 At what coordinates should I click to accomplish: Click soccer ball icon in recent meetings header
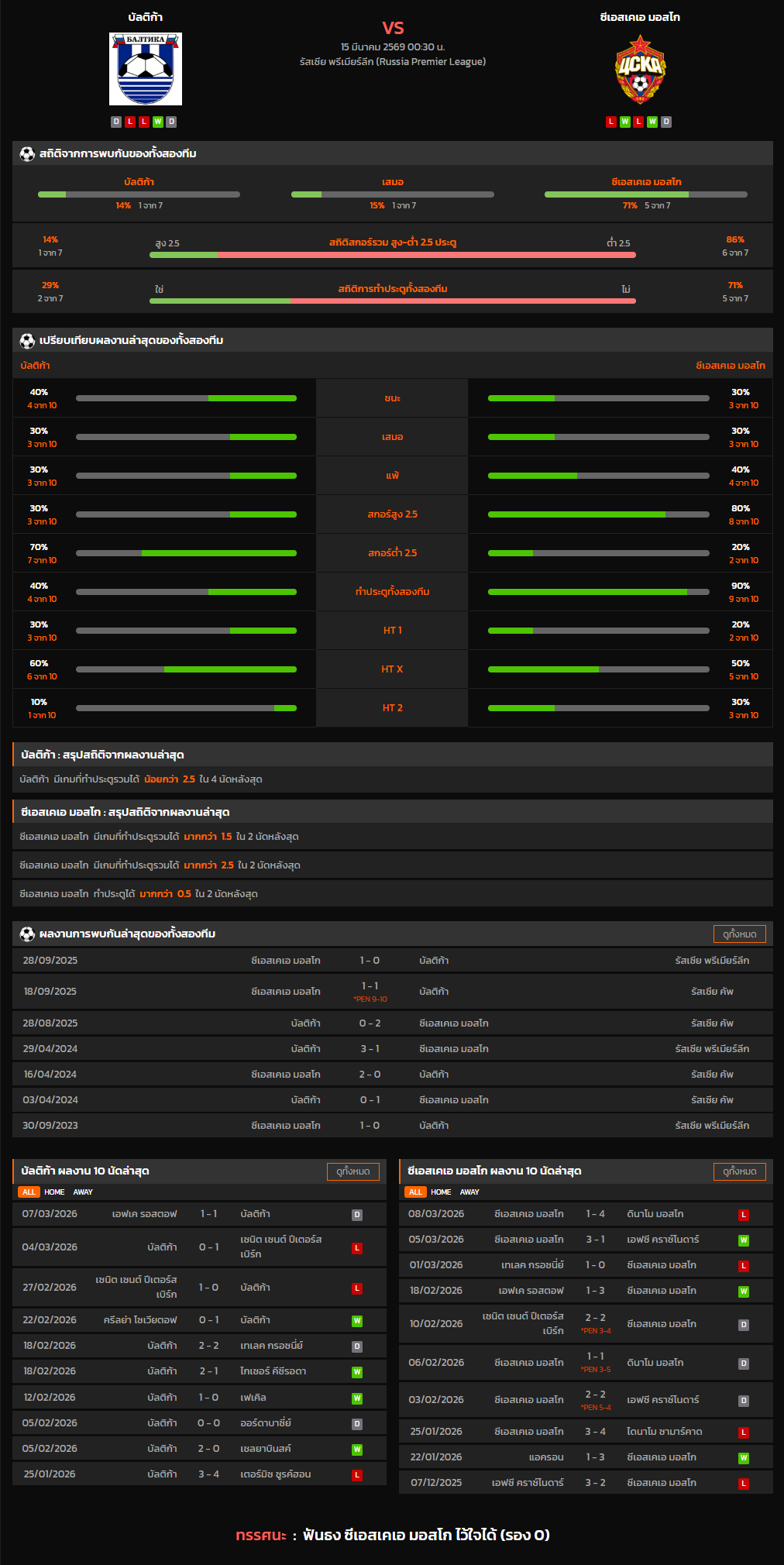[x=27, y=934]
